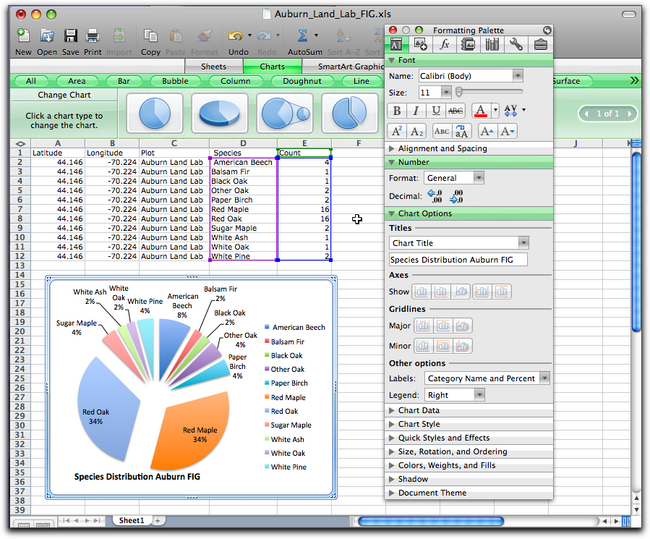This screenshot has height=539, width=650.
Task: Click the Print toolbar icon
Action: (93, 37)
